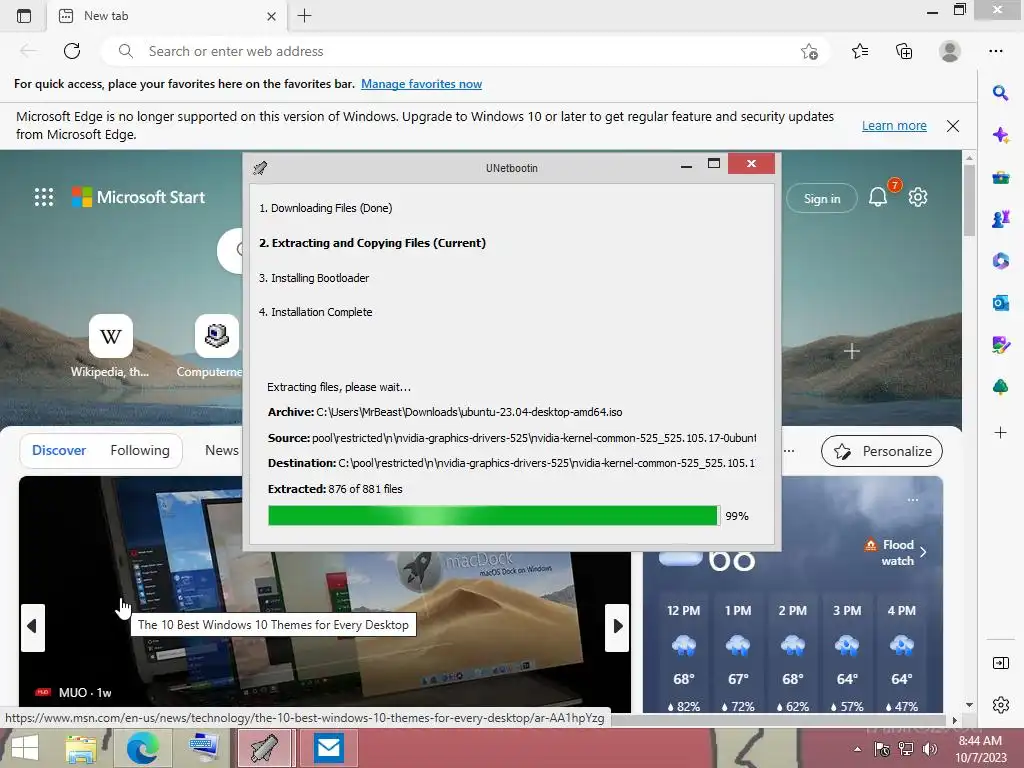Add a new browser tab

(304, 16)
